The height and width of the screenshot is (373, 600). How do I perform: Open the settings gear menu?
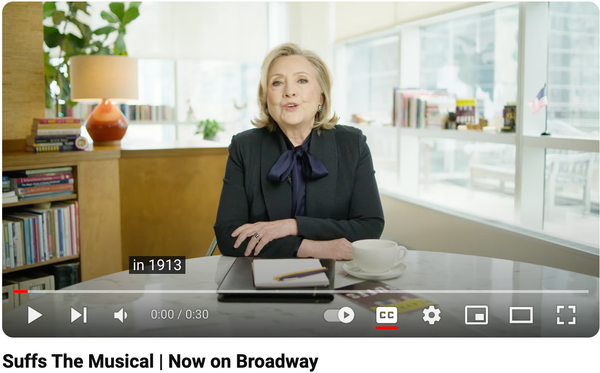click(432, 315)
